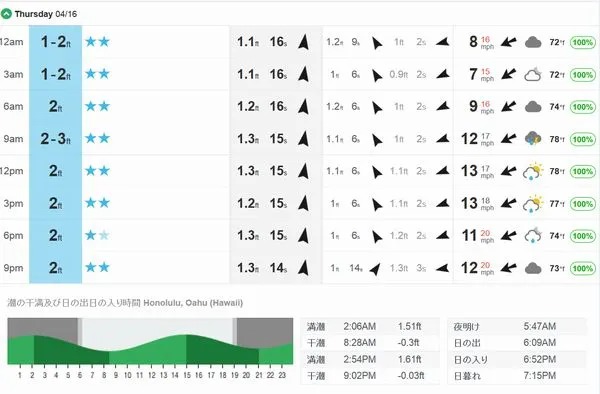
Task: Click the 12pm sunny showers weather icon
Action: [x=533, y=171]
